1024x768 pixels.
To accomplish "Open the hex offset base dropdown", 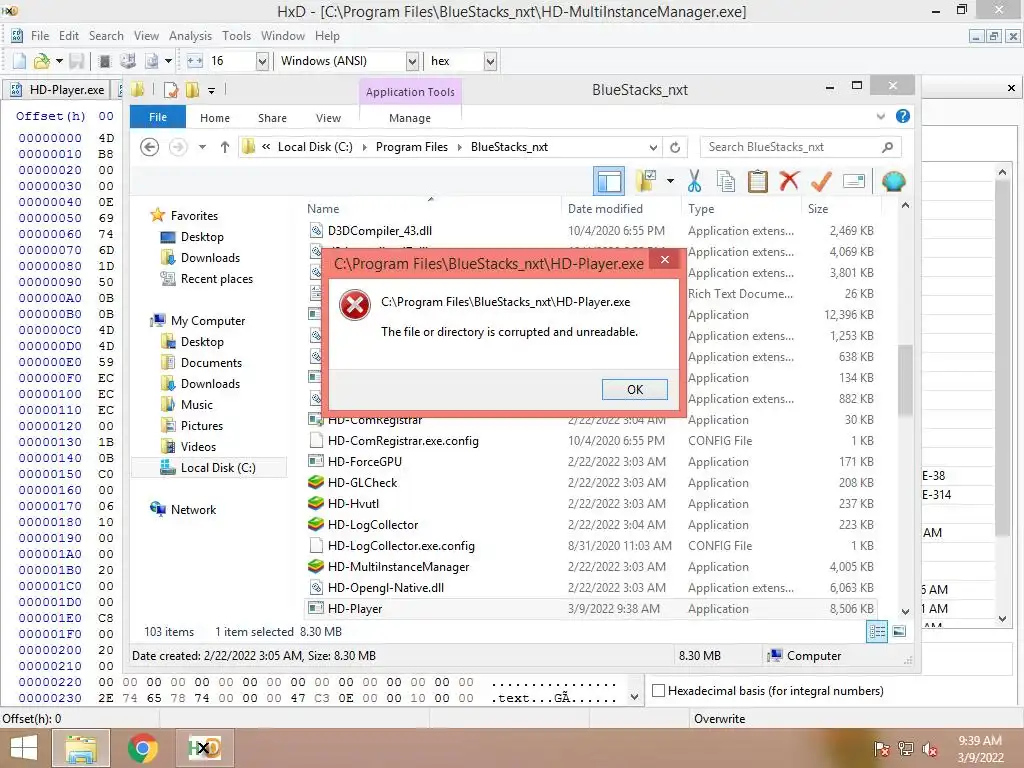I will pyautogui.click(x=490, y=61).
